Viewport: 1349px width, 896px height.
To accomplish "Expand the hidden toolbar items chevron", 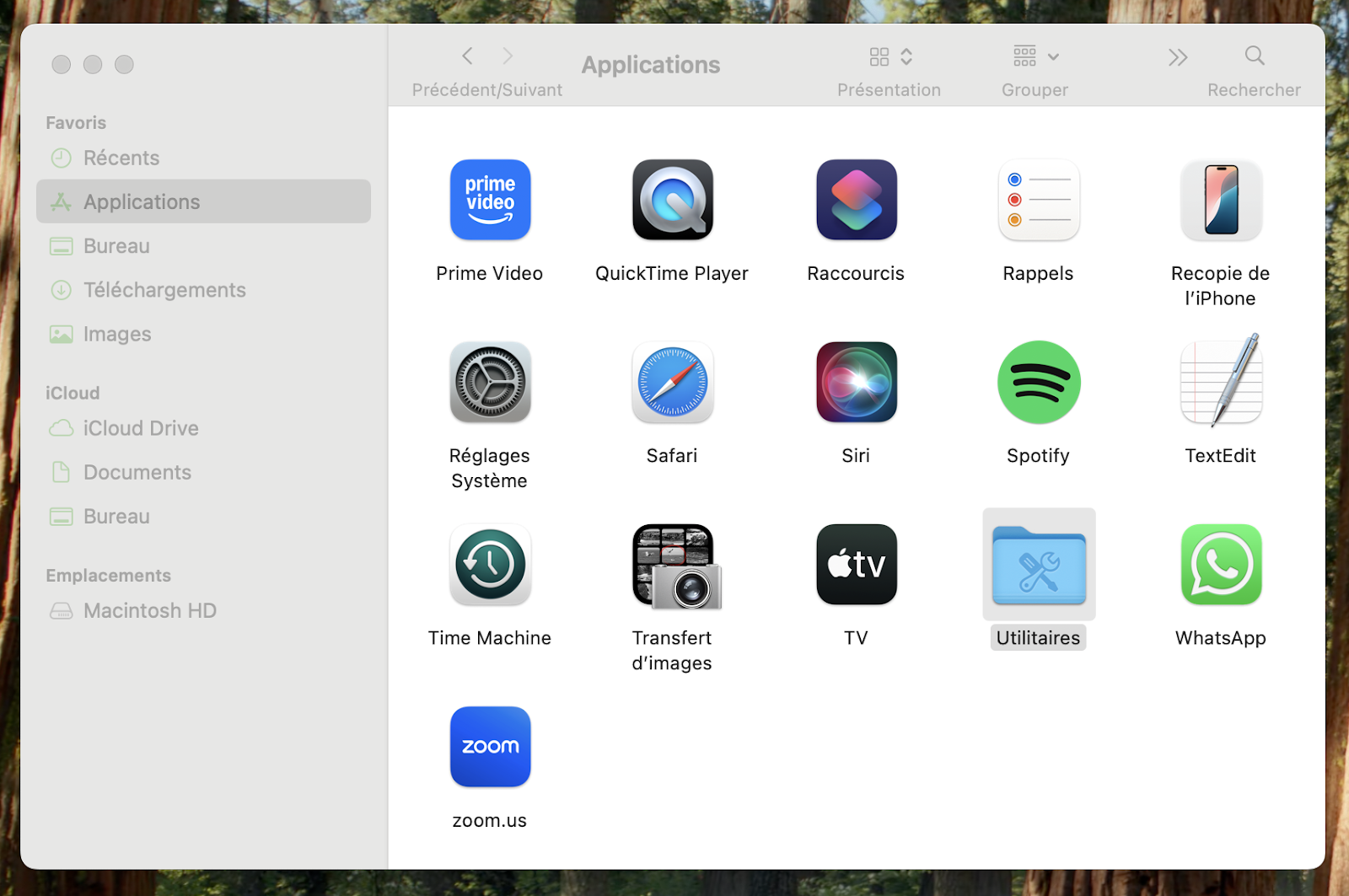I will (x=1178, y=57).
